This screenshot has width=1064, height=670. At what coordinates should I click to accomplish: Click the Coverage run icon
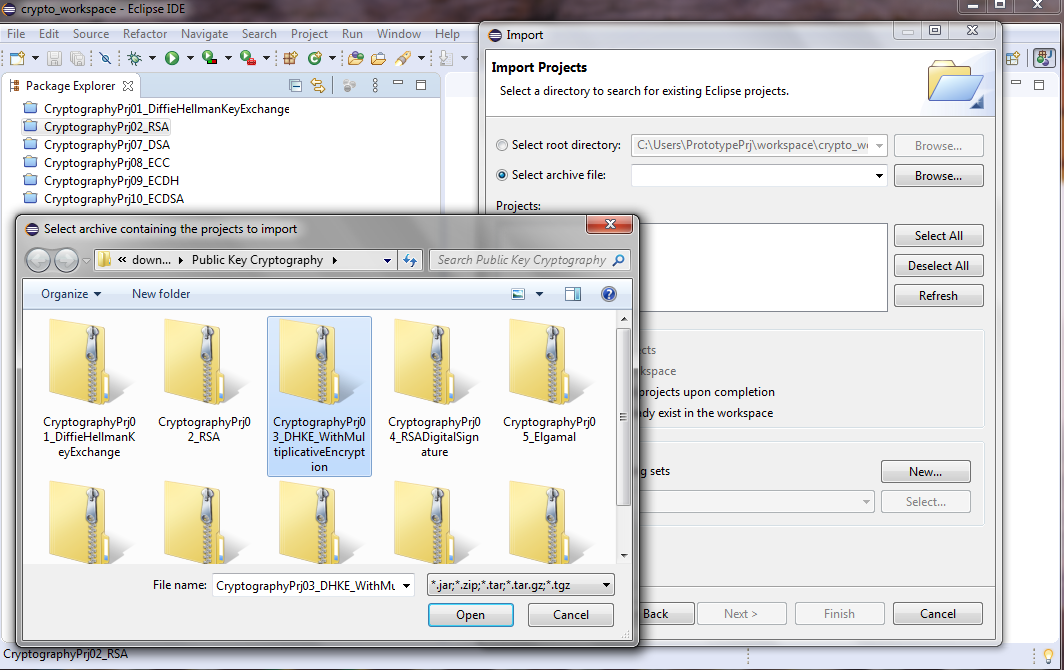point(207,57)
